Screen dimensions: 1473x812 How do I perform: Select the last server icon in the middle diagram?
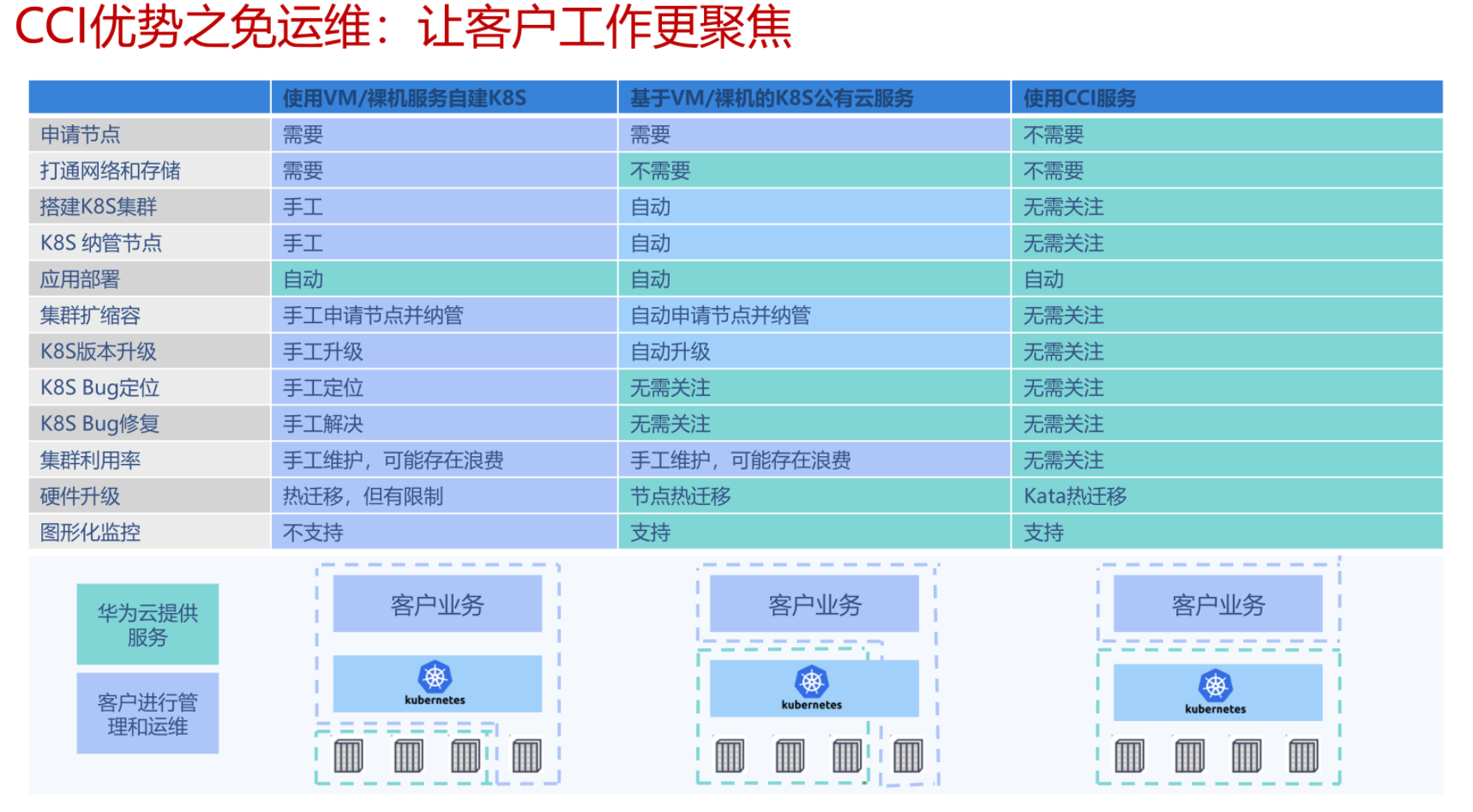[x=908, y=756]
